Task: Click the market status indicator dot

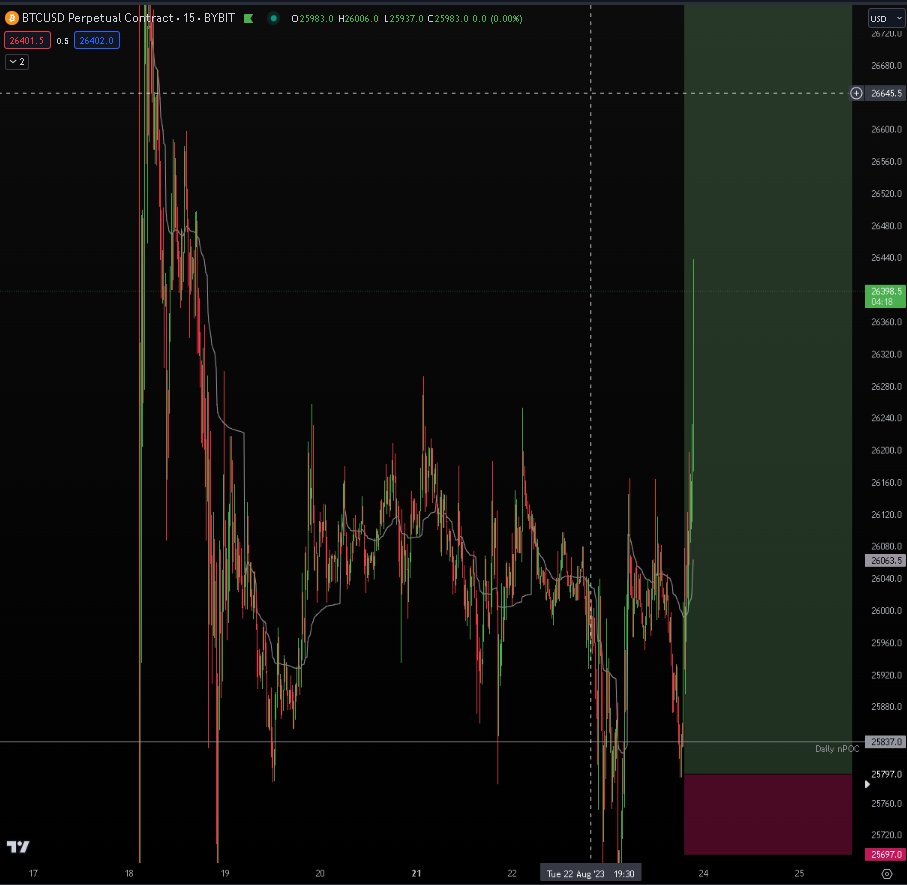Action: tap(274, 19)
